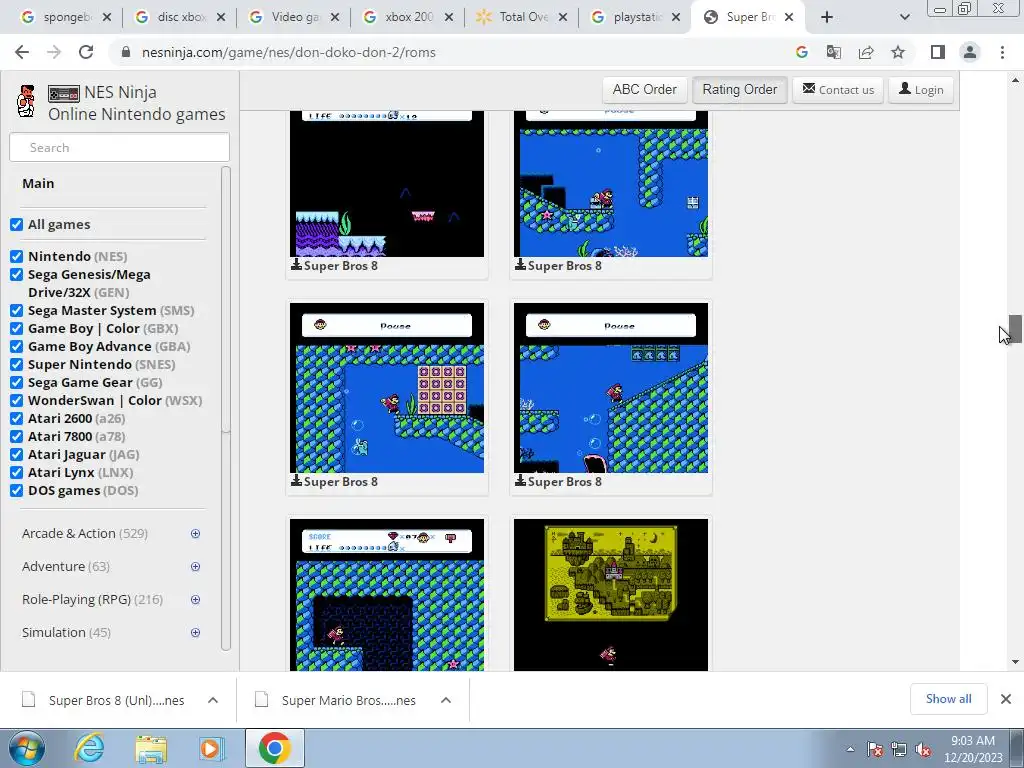Click the sidebar list scrollbar
Image resolution: width=1024 pixels, height=768 pixels.
[x=226, y=408]
